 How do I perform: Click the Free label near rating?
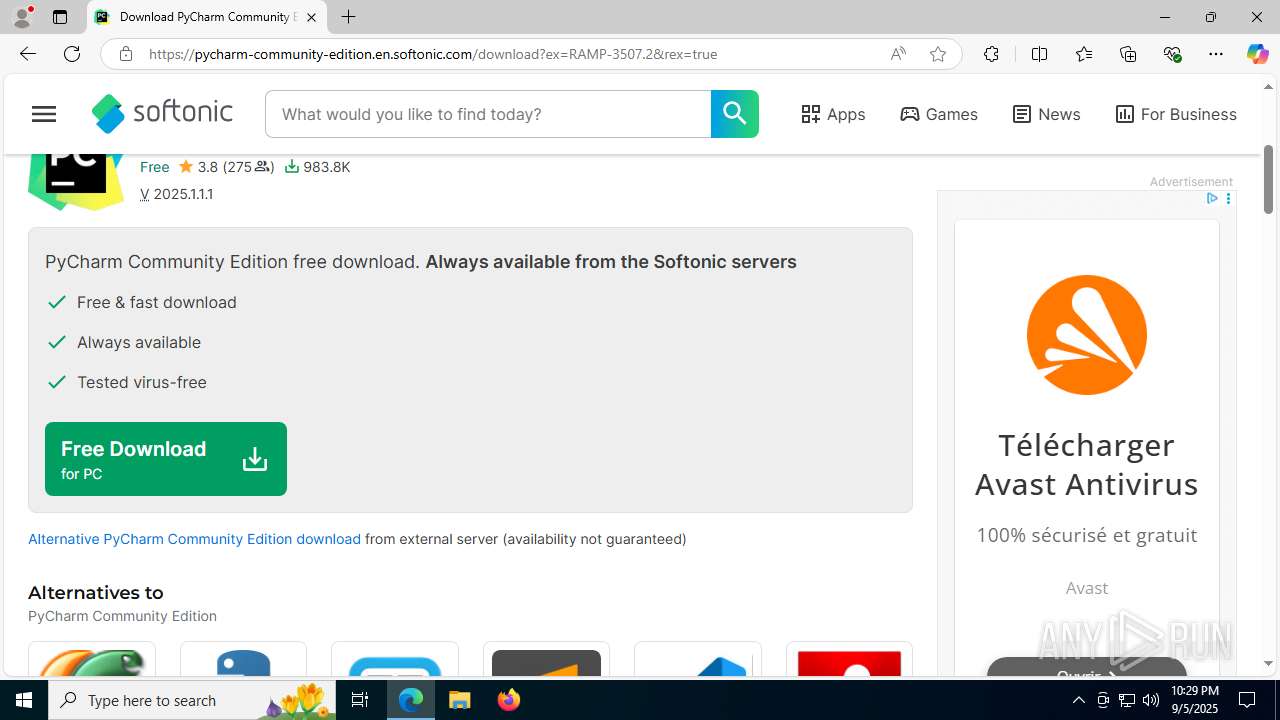154,167
